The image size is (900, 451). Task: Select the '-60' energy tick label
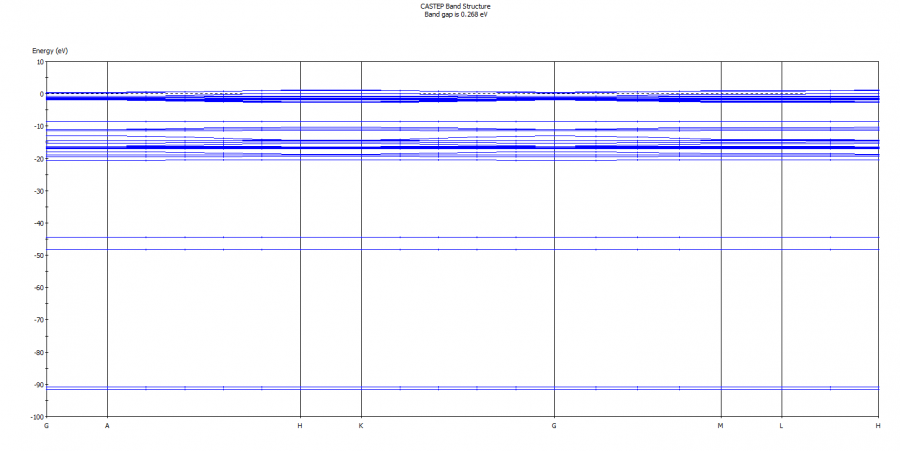coord(38,288)
